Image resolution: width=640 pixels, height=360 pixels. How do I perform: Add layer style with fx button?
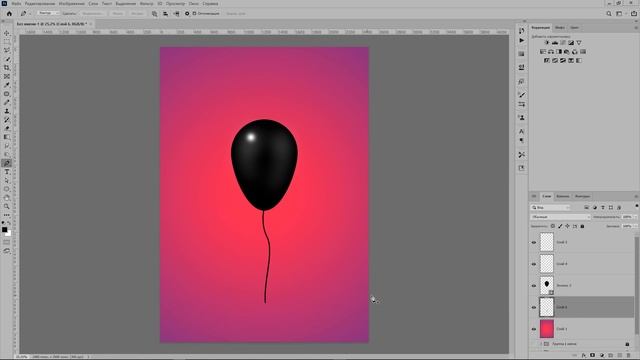point(584,356)
